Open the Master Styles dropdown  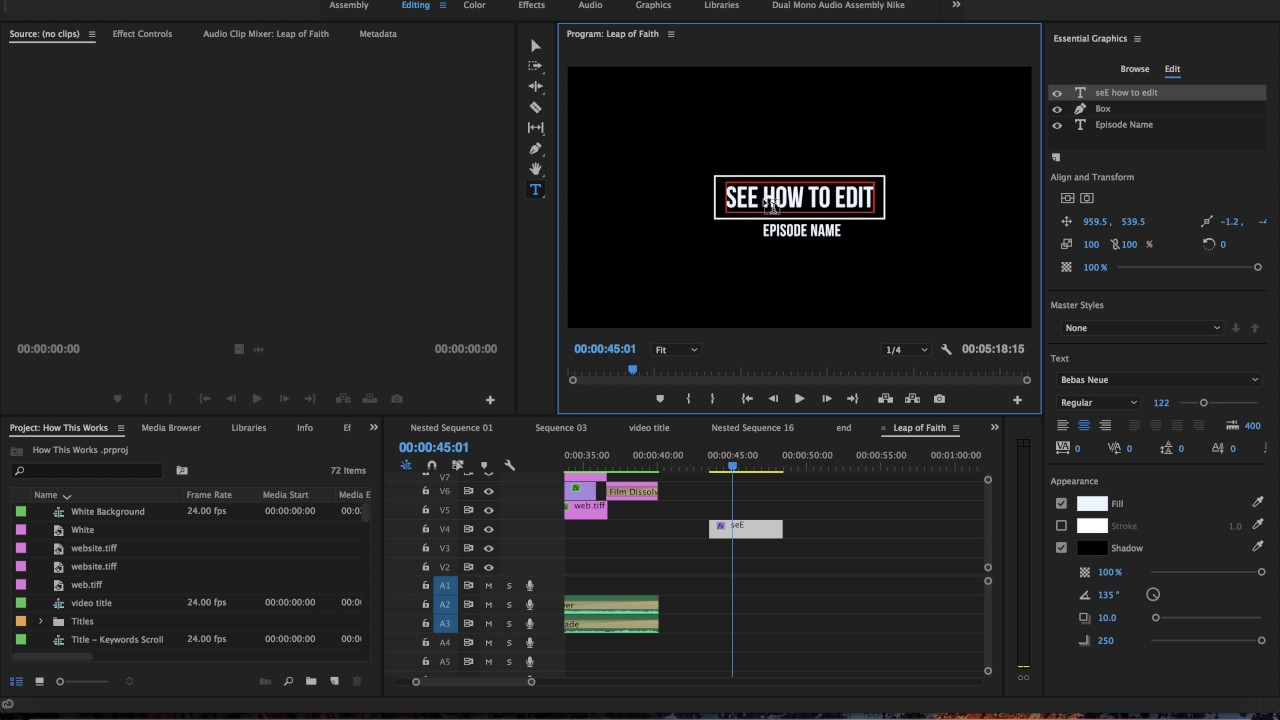click(x=1142, y=328)
